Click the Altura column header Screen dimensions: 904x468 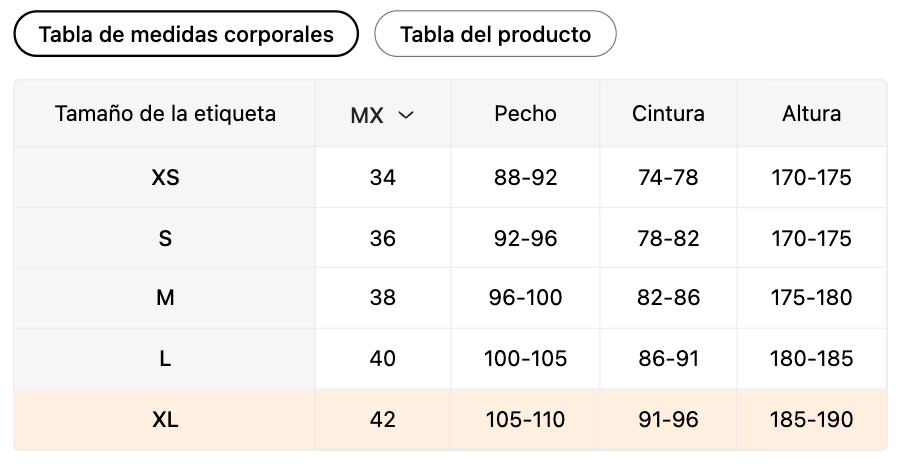pyautogui.click(x=811, y=114)
